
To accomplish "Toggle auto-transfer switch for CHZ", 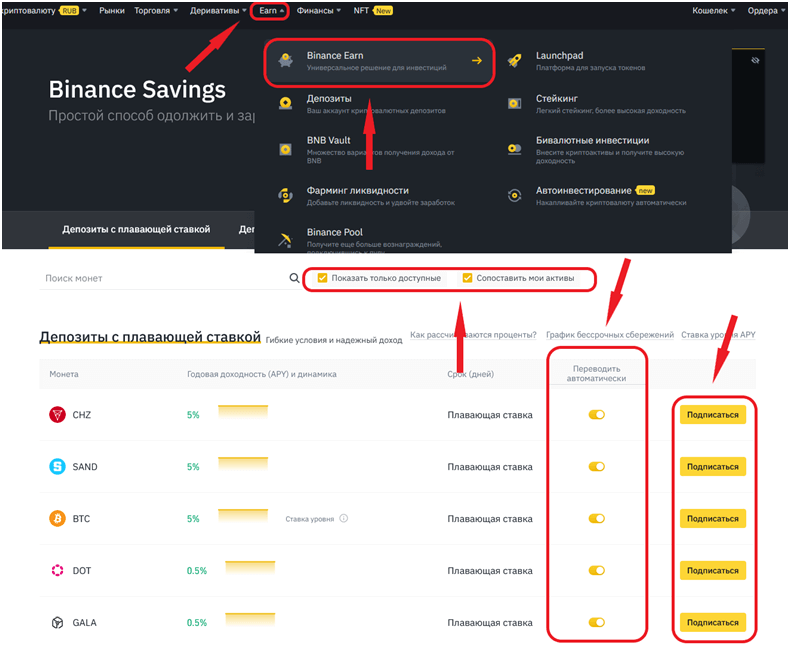I will click(597, 415).
